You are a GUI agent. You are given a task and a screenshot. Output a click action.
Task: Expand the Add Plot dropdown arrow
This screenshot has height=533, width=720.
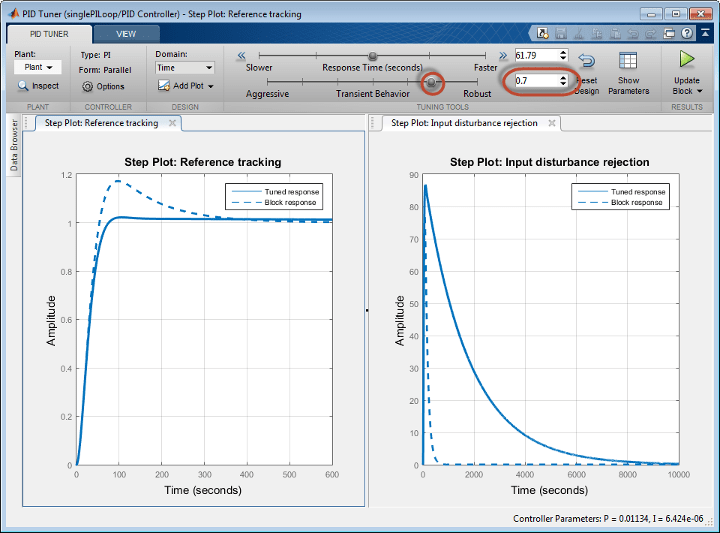click(211, 86)
